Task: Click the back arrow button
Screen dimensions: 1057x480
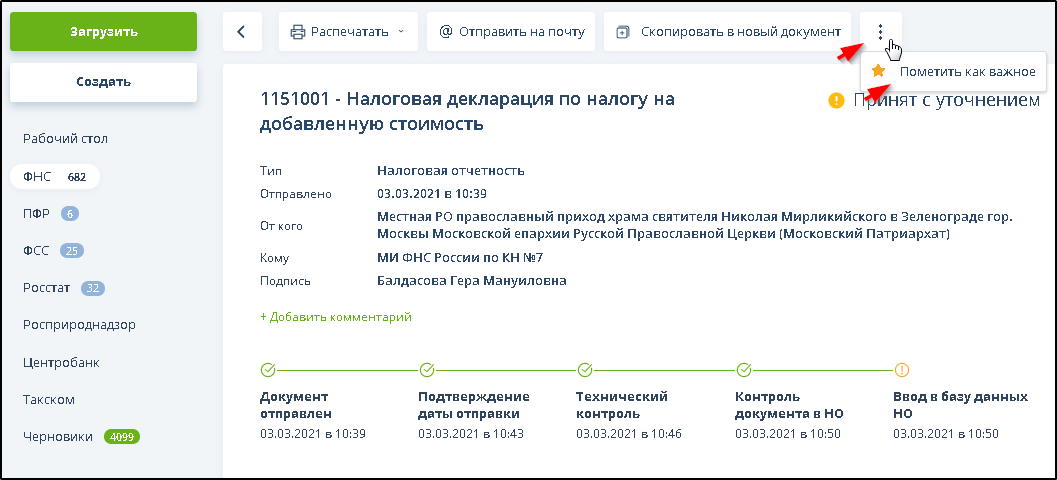Action: tap(241, 32)
